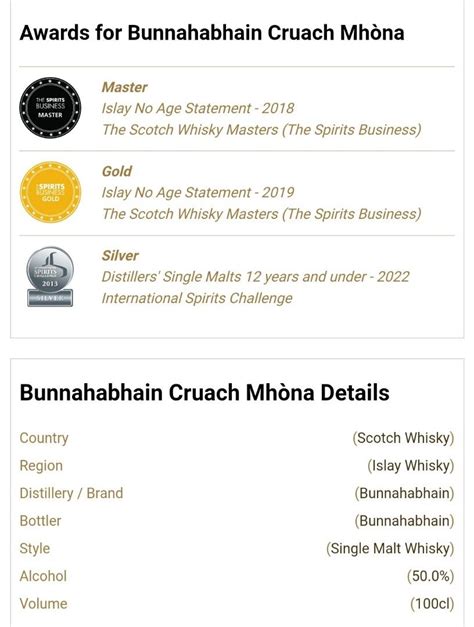Viewport: 474px width, 627px height.
Task: Click the 100cl volume value
Action: tap(432, 604)
